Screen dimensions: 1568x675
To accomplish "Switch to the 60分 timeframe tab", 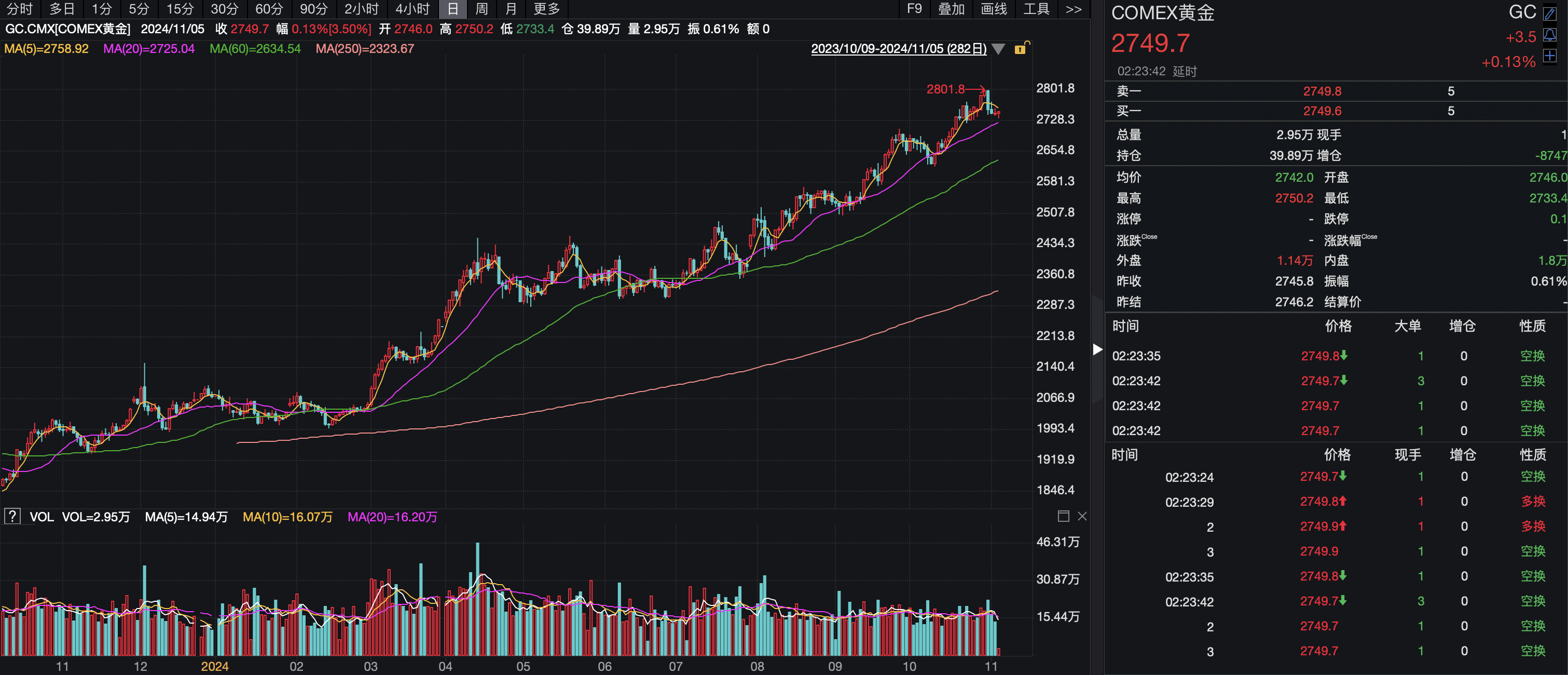I will pyautogui.click(x=269, y=9).
